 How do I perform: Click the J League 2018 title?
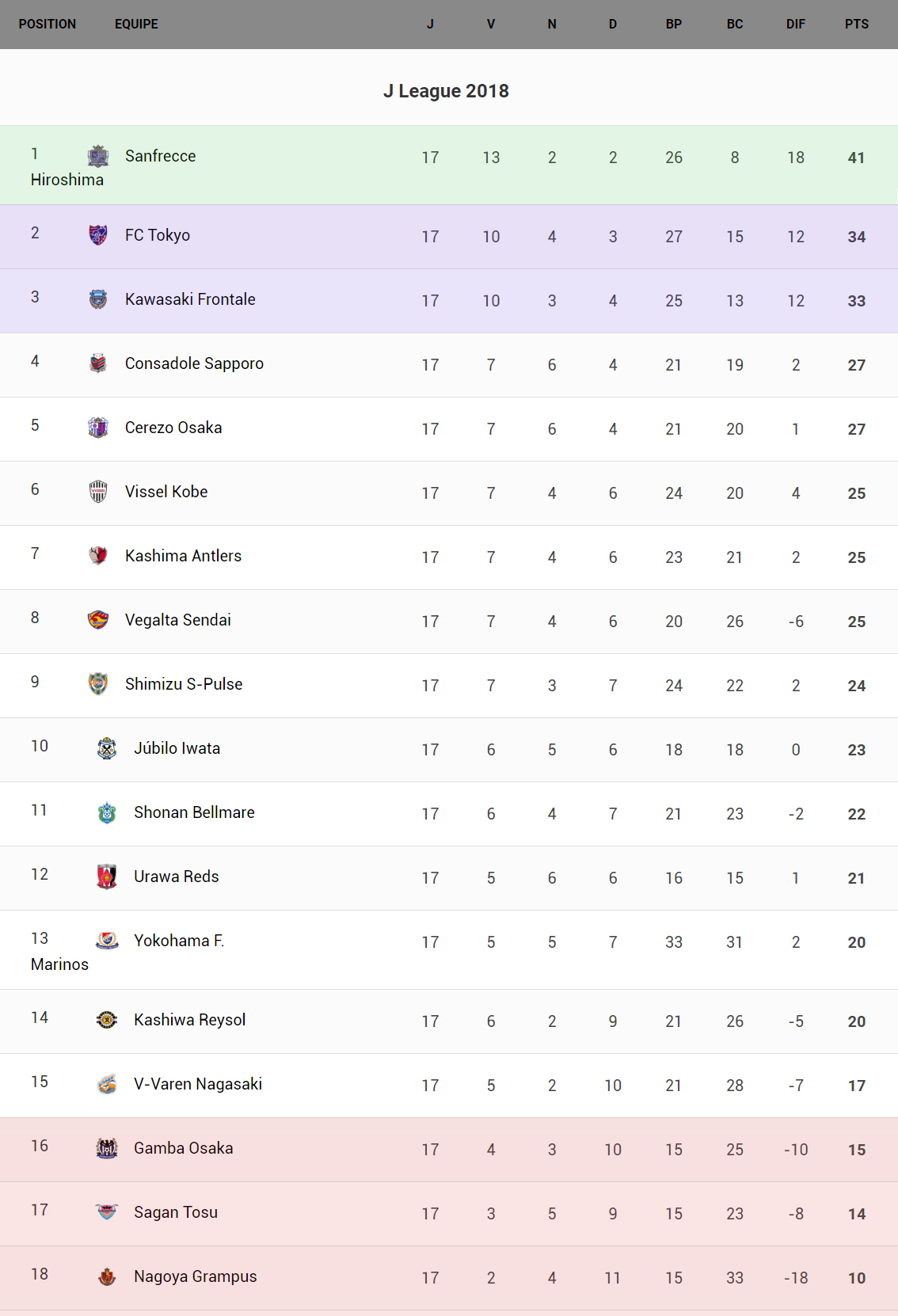pos(446,91)
